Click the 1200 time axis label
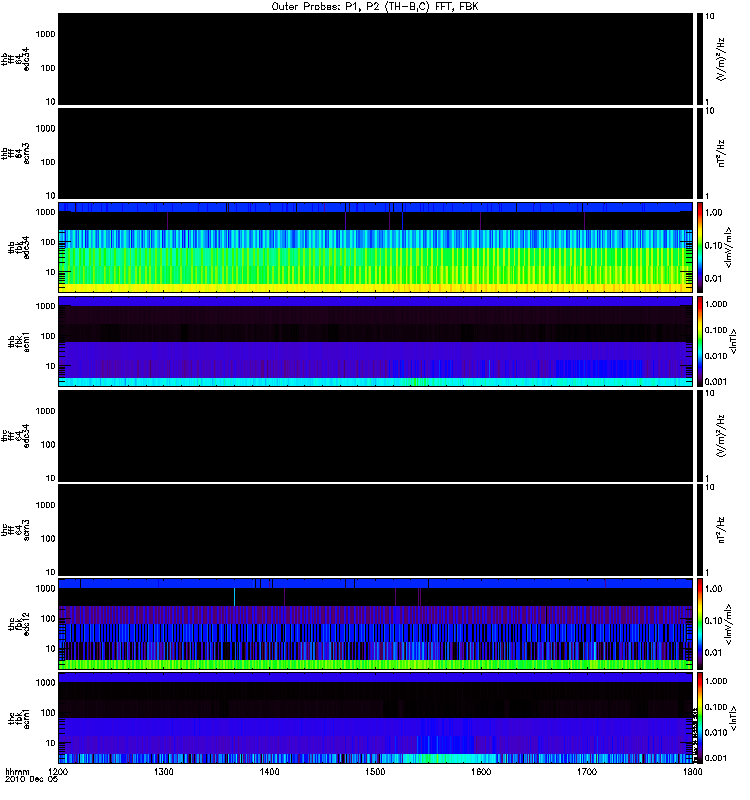This screenshot has width=750, height=800. (x=58, y=771)
